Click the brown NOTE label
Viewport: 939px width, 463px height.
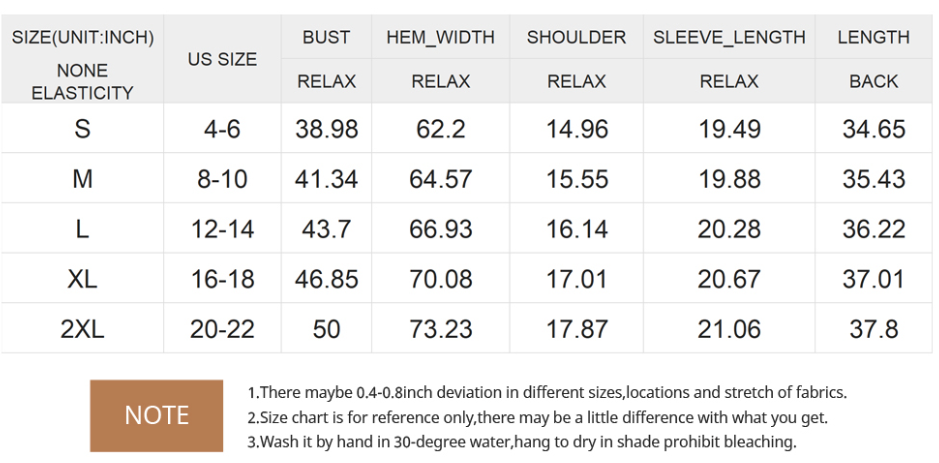tap(156, 415)
